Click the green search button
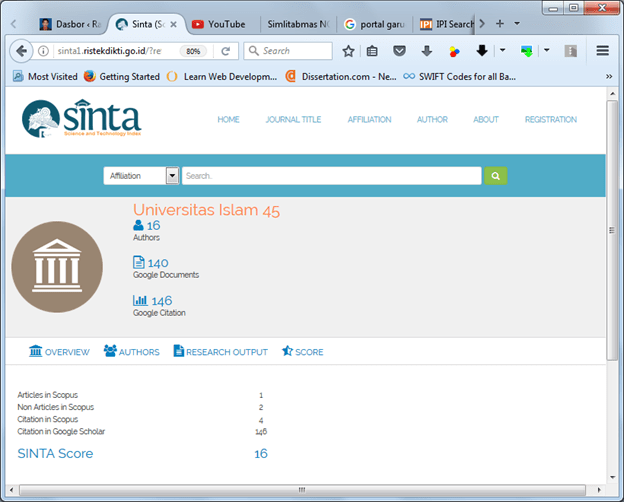This screenshot has width=624, height=502. 495,175
